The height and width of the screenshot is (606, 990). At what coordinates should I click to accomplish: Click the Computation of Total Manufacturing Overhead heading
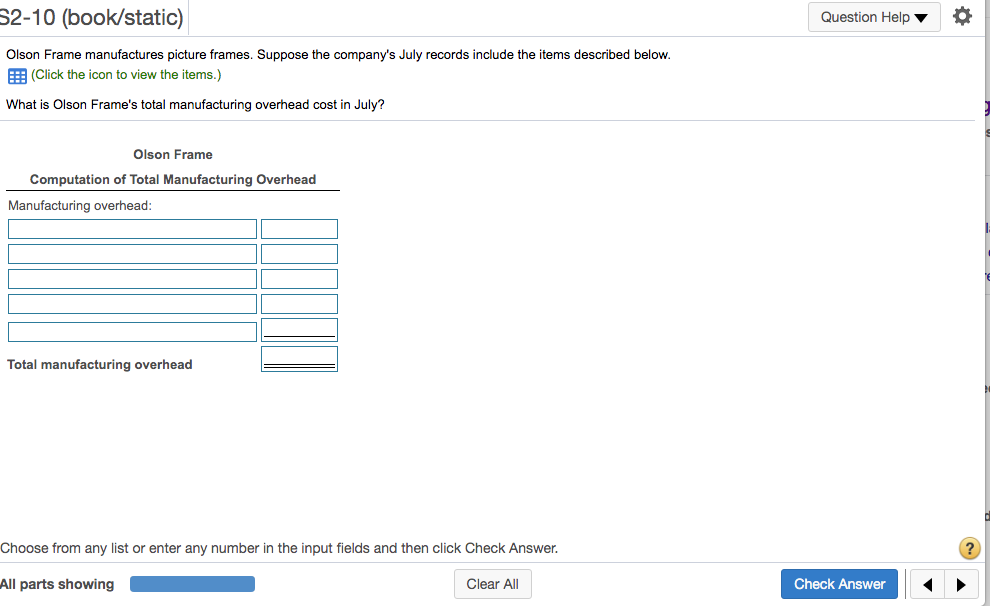click(173, 179)
